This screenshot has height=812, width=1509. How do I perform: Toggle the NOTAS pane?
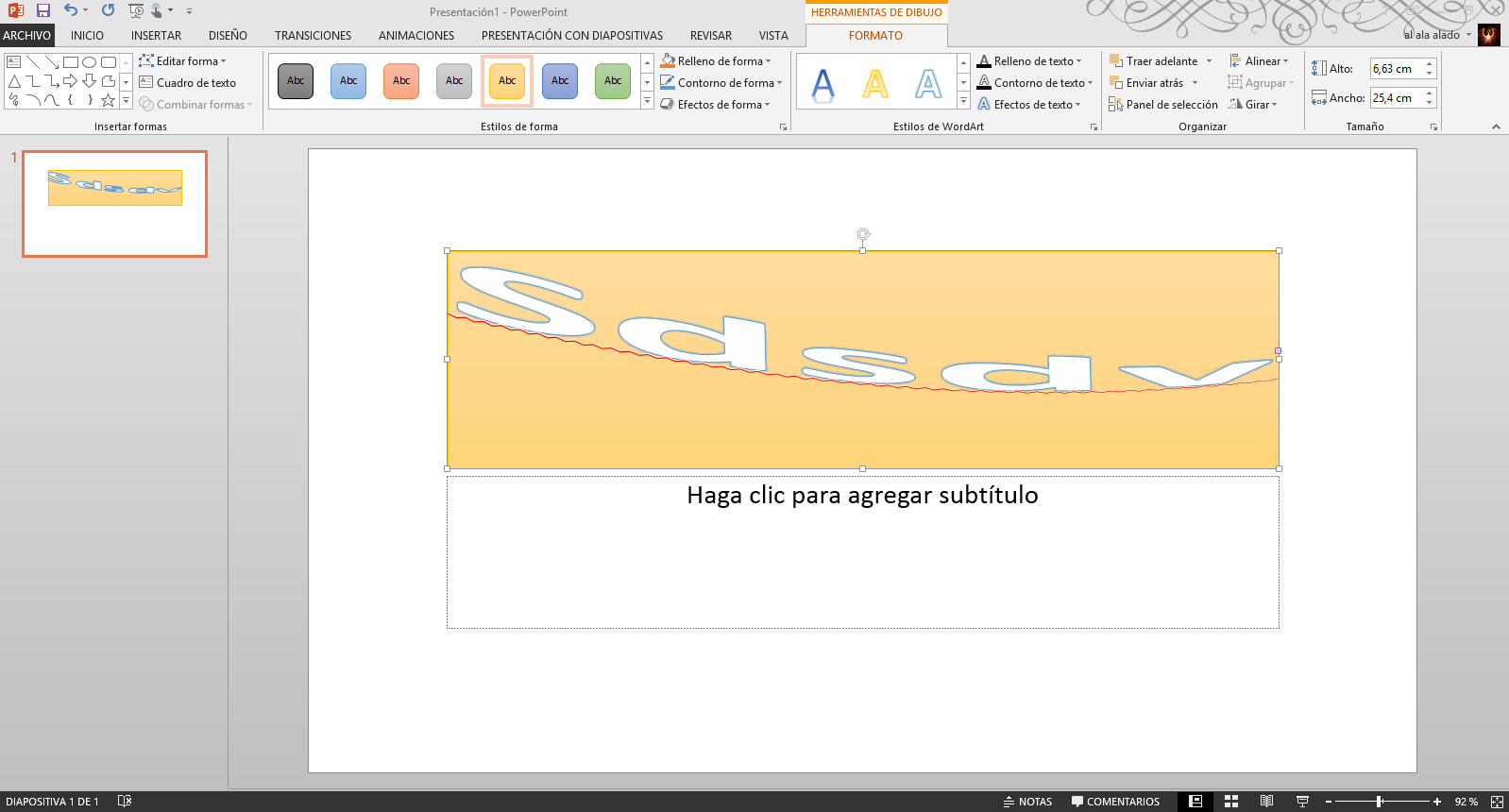tap(1027, 802)
